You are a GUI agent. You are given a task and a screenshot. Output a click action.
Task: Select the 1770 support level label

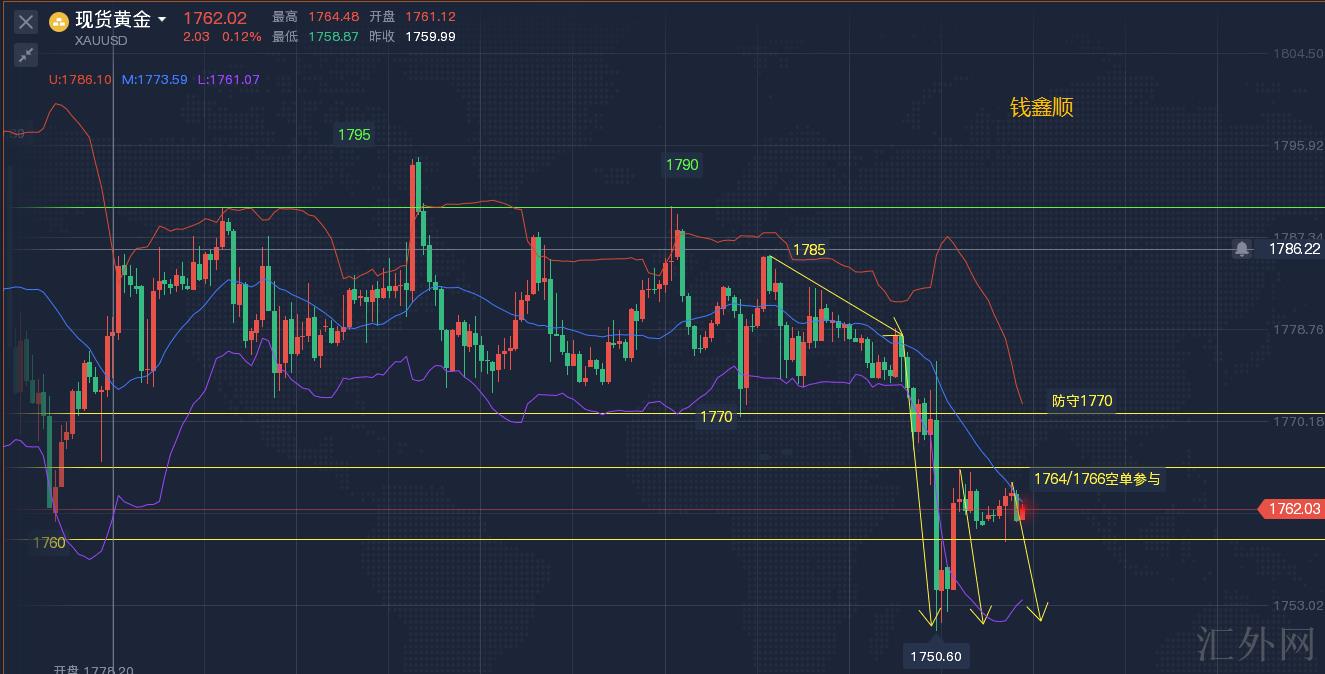(x=715, y=416)
